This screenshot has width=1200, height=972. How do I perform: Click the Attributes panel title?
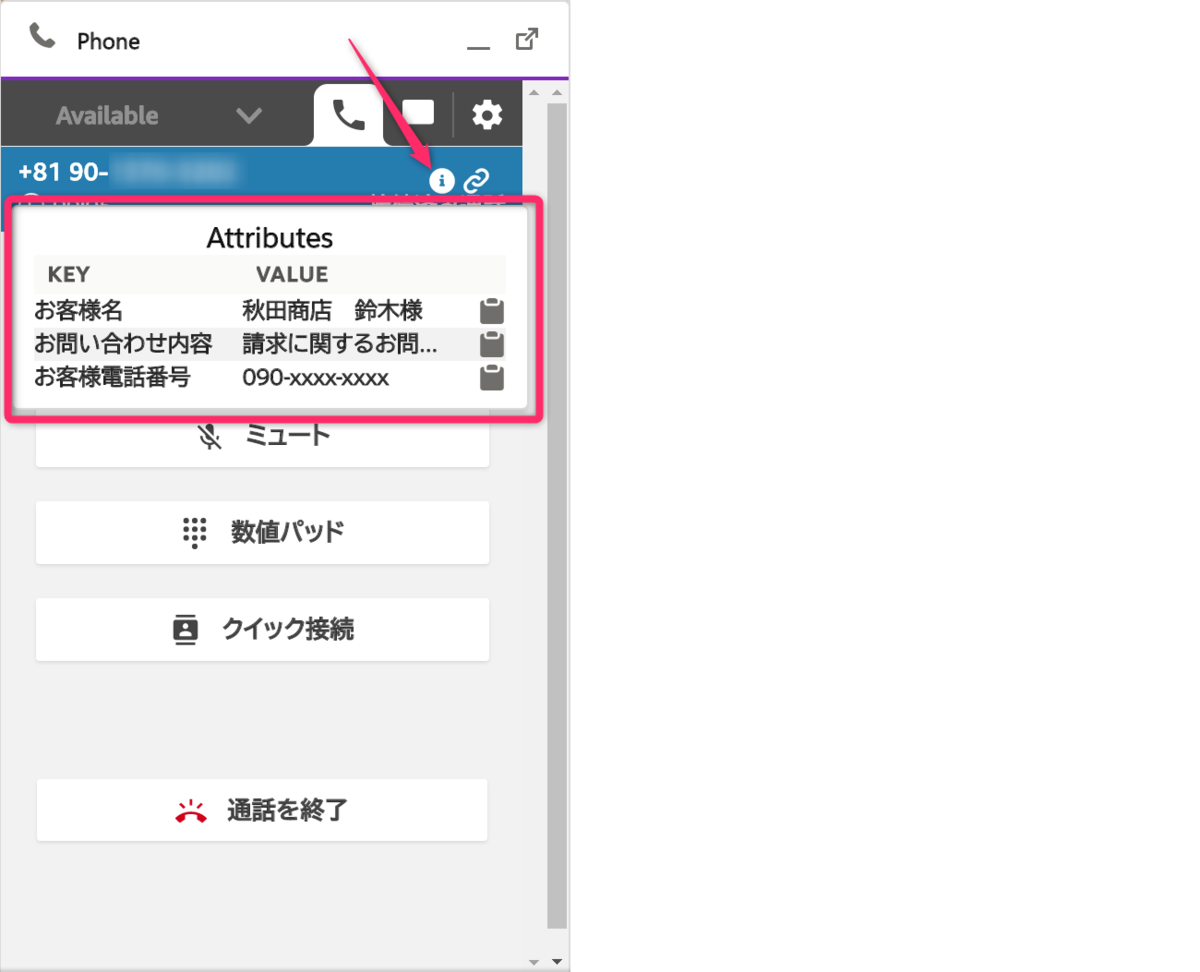point(269,238)
